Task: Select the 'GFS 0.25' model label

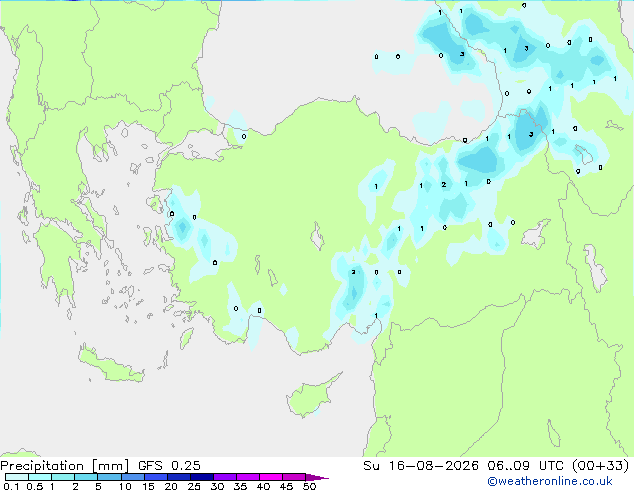Action: [169, 466]
